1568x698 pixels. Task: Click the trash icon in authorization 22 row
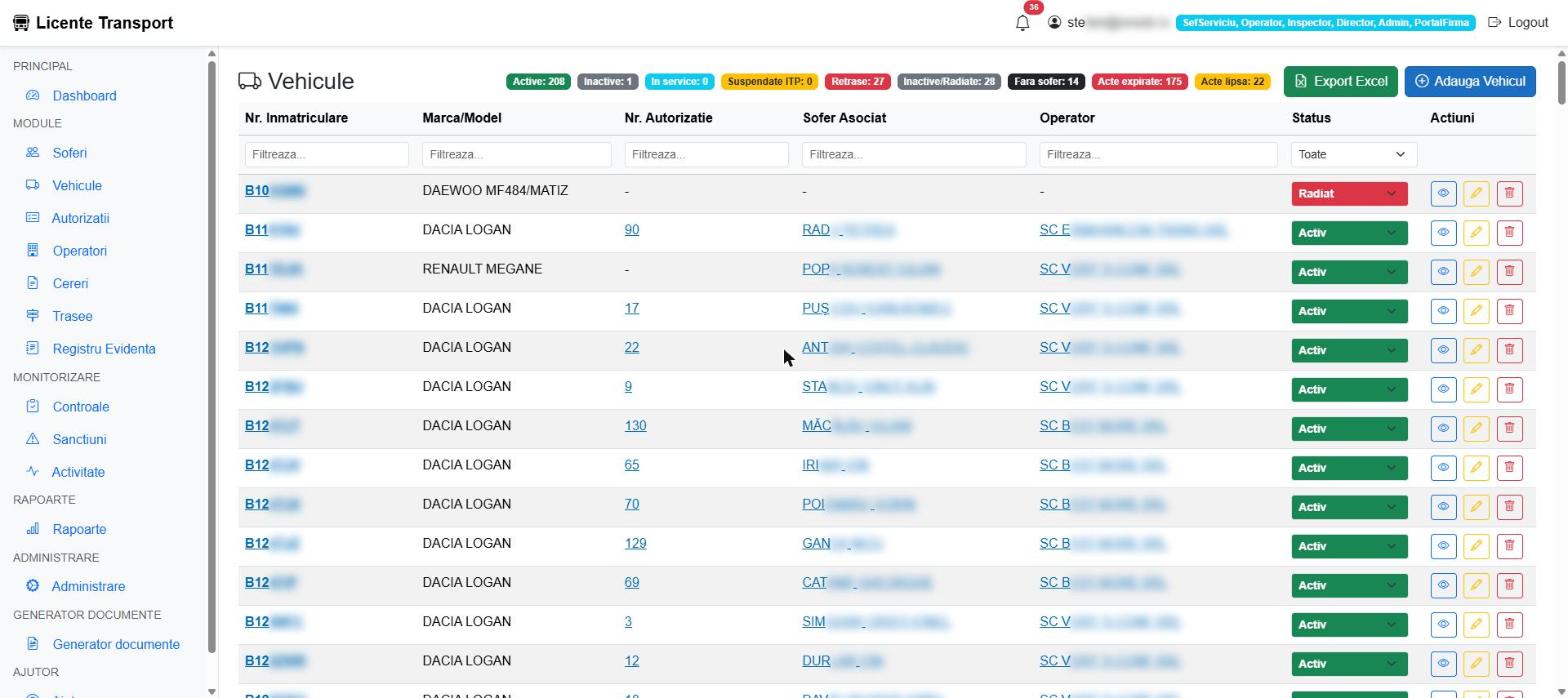click(x=1509, y=350)
